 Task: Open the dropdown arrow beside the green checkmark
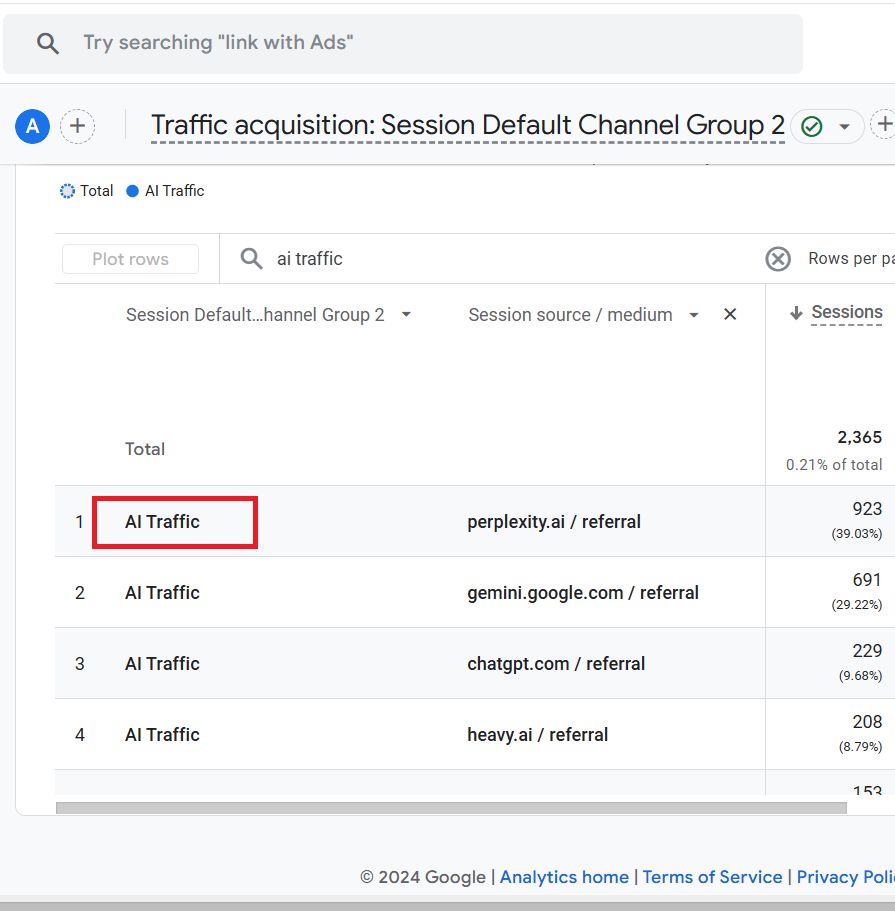pyautogui.click(x=844, y=126)
